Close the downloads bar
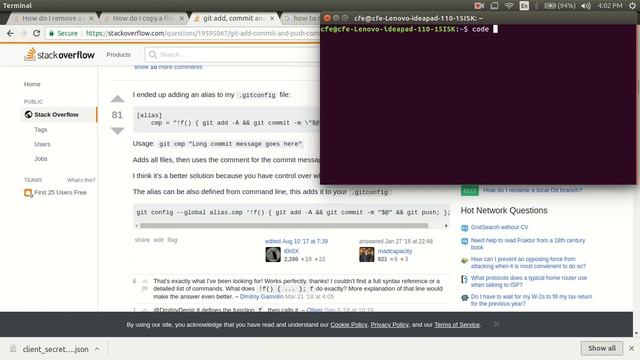Screen dimensions: 640x360 click(x=631, y=348)
